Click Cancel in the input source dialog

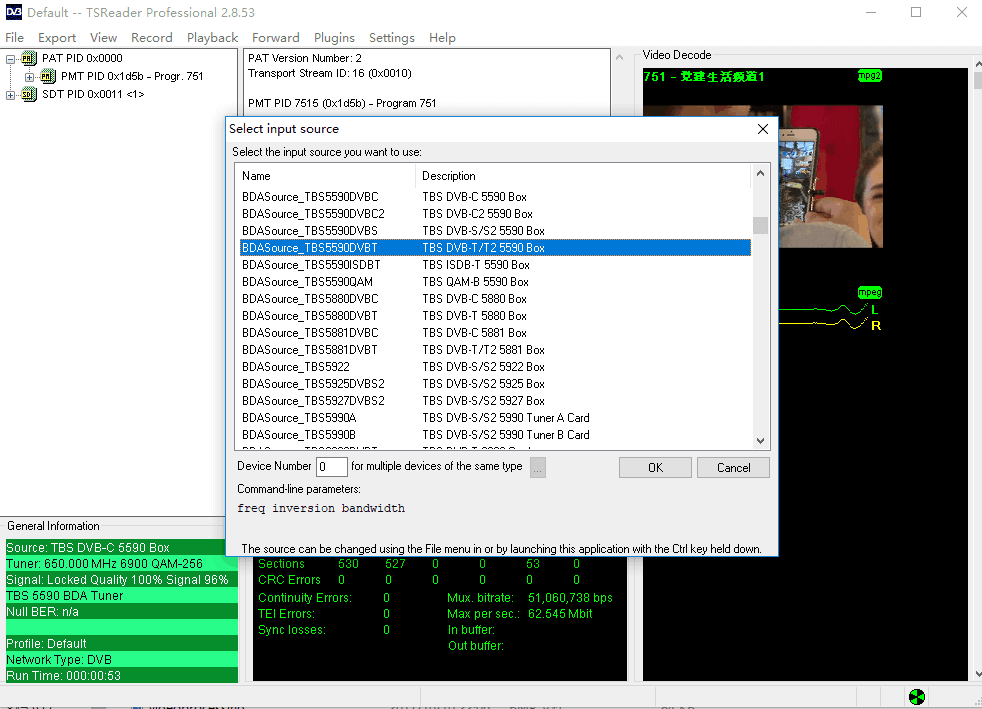733,468
